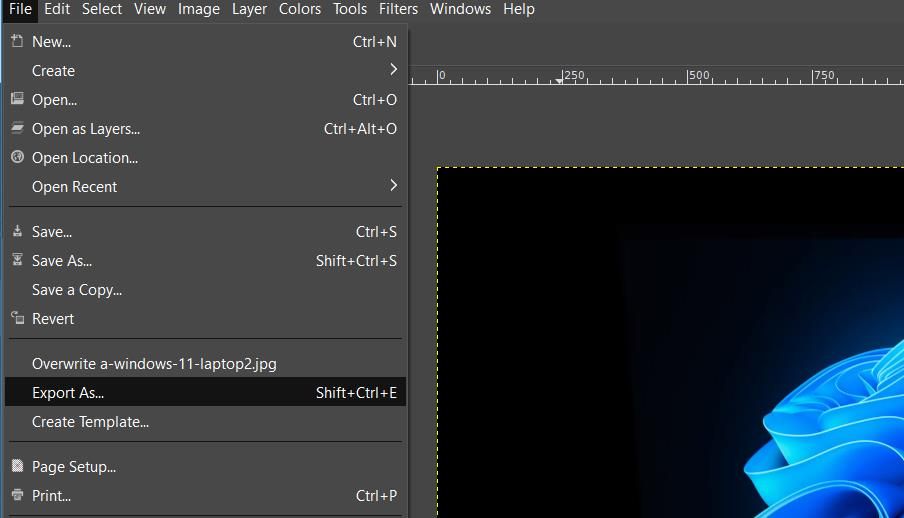
Task: Choose Create Template... entry
Action: [x=205, y=422]
